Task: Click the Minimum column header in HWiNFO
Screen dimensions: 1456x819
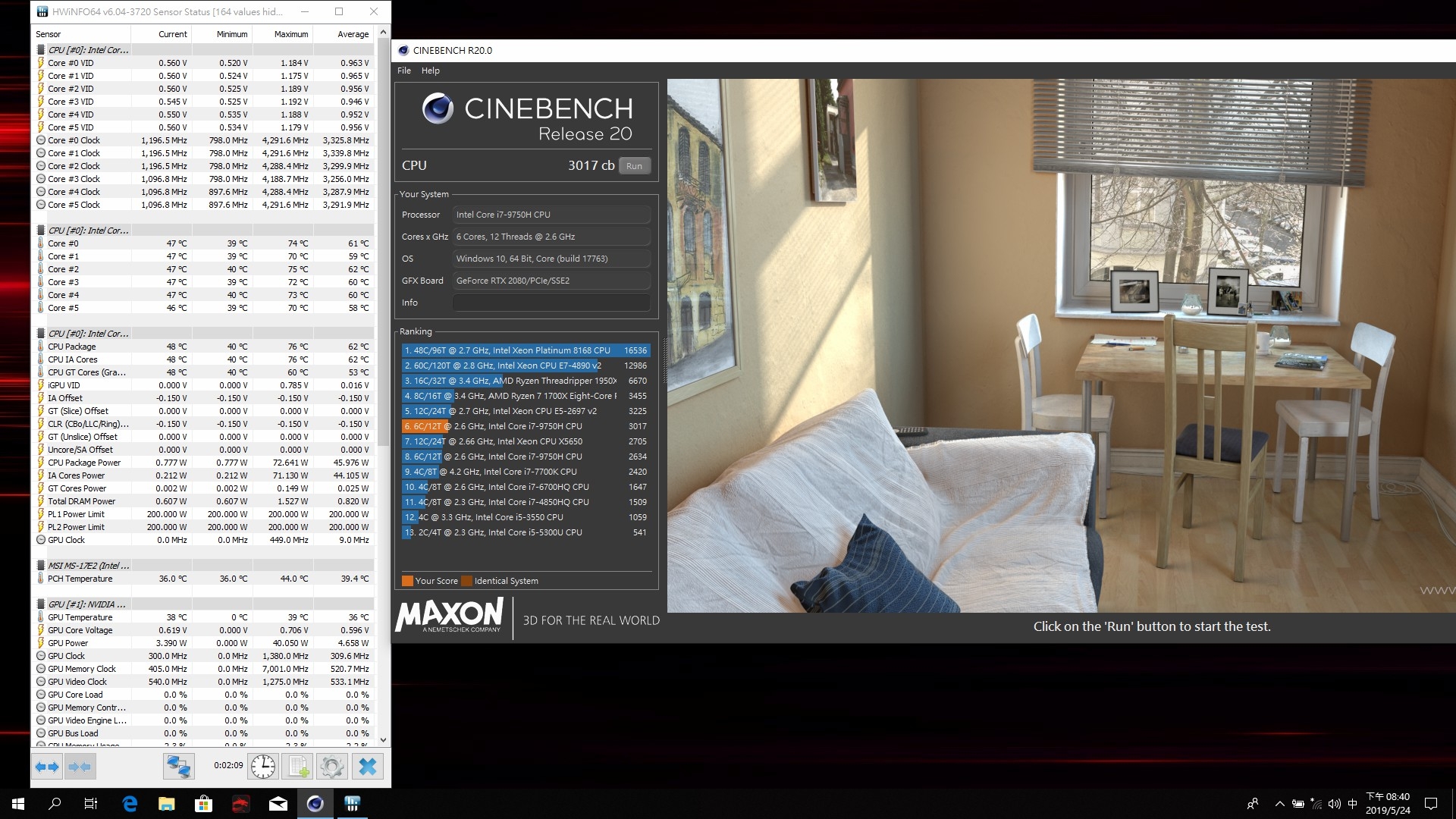Action: click(221, 34)
